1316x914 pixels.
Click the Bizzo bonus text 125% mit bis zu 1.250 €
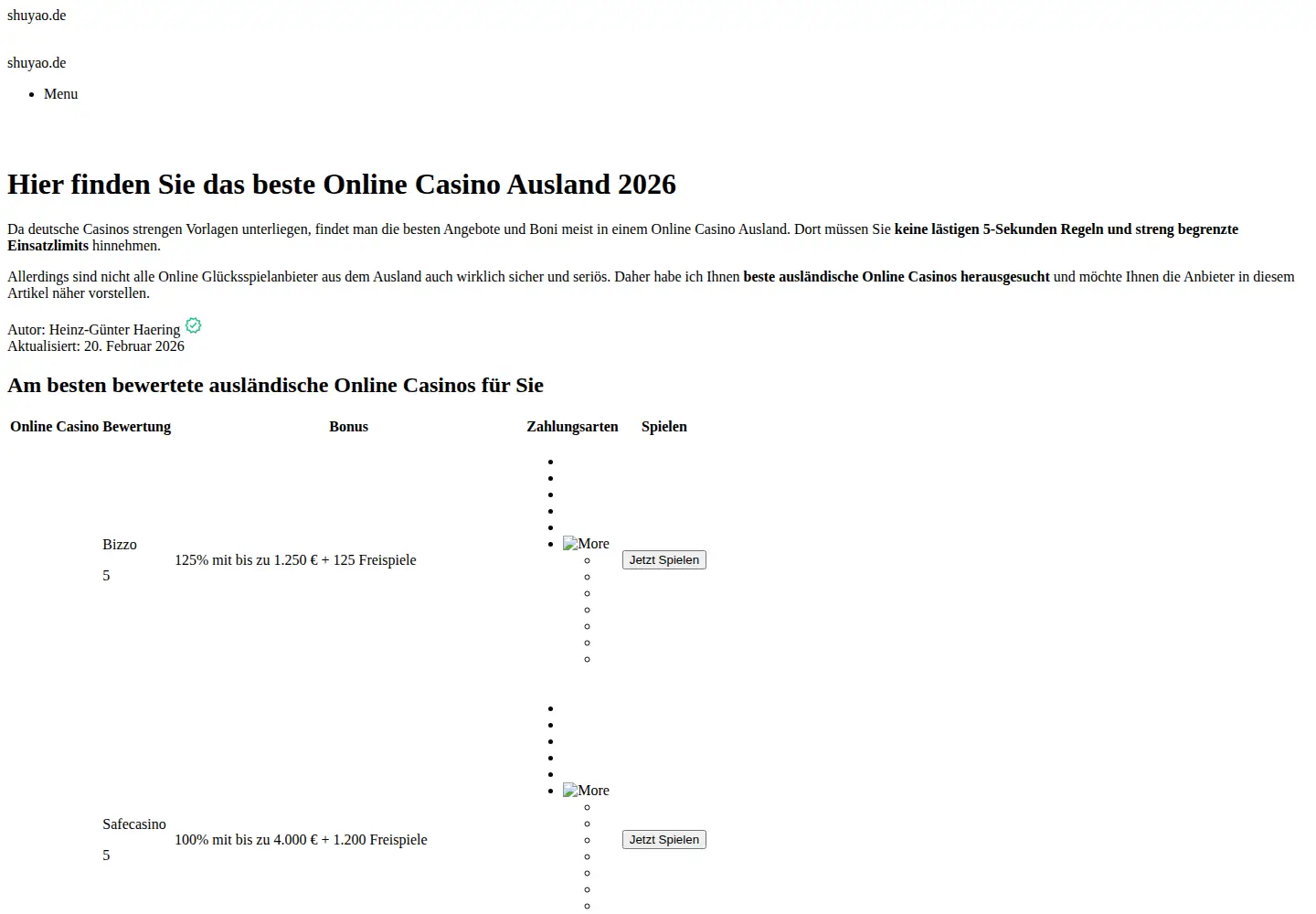295,560
